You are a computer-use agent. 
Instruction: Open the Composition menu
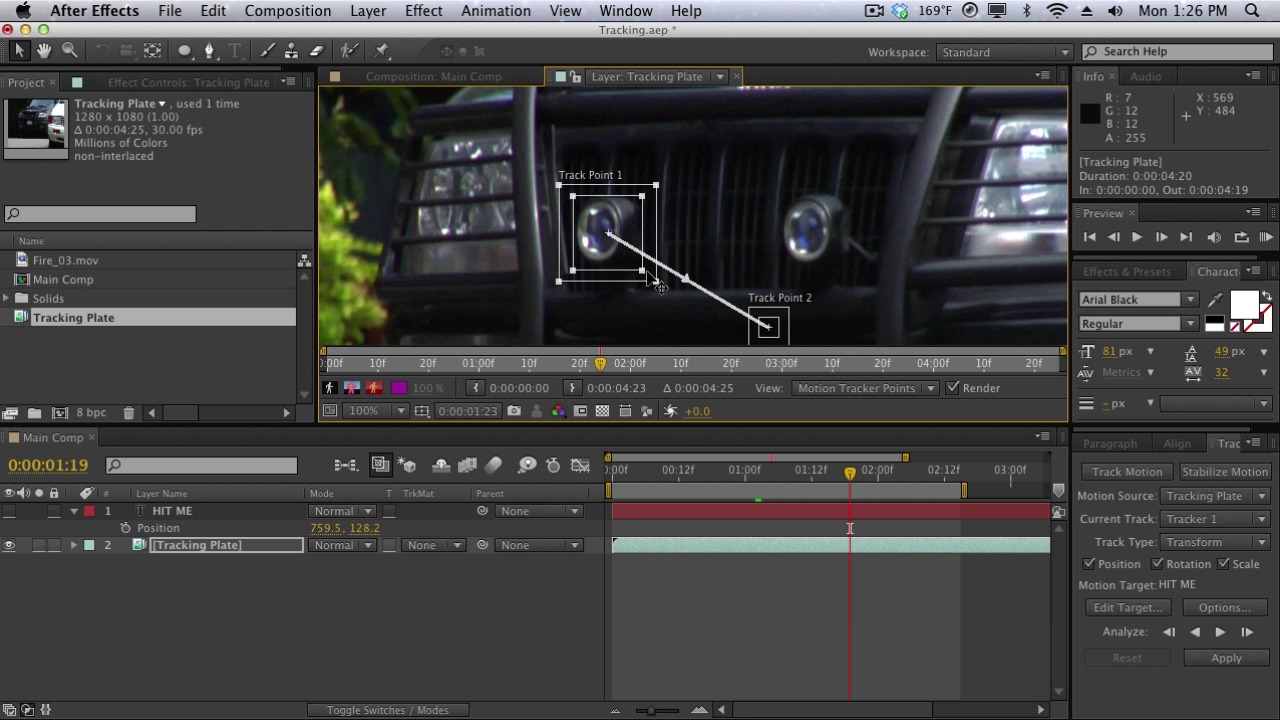(x=287, y=11)
